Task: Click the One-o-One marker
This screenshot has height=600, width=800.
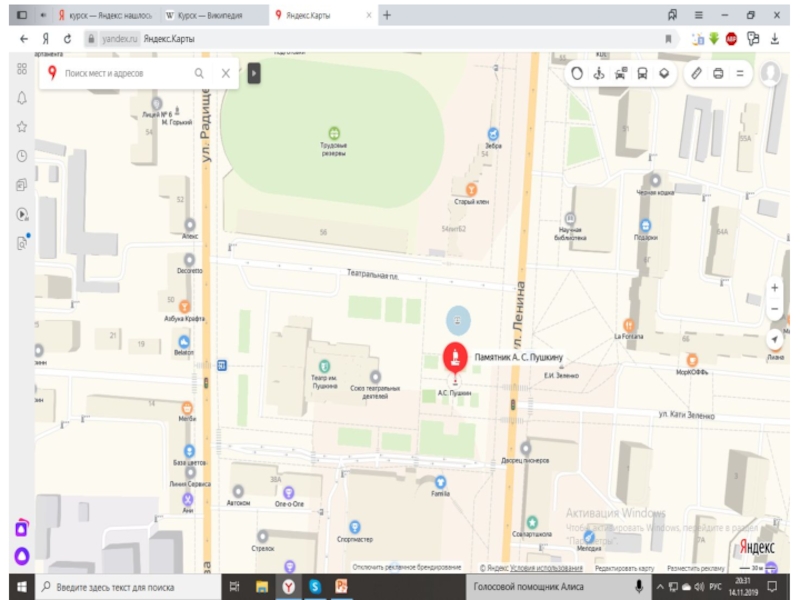Action: coord(289,492)
